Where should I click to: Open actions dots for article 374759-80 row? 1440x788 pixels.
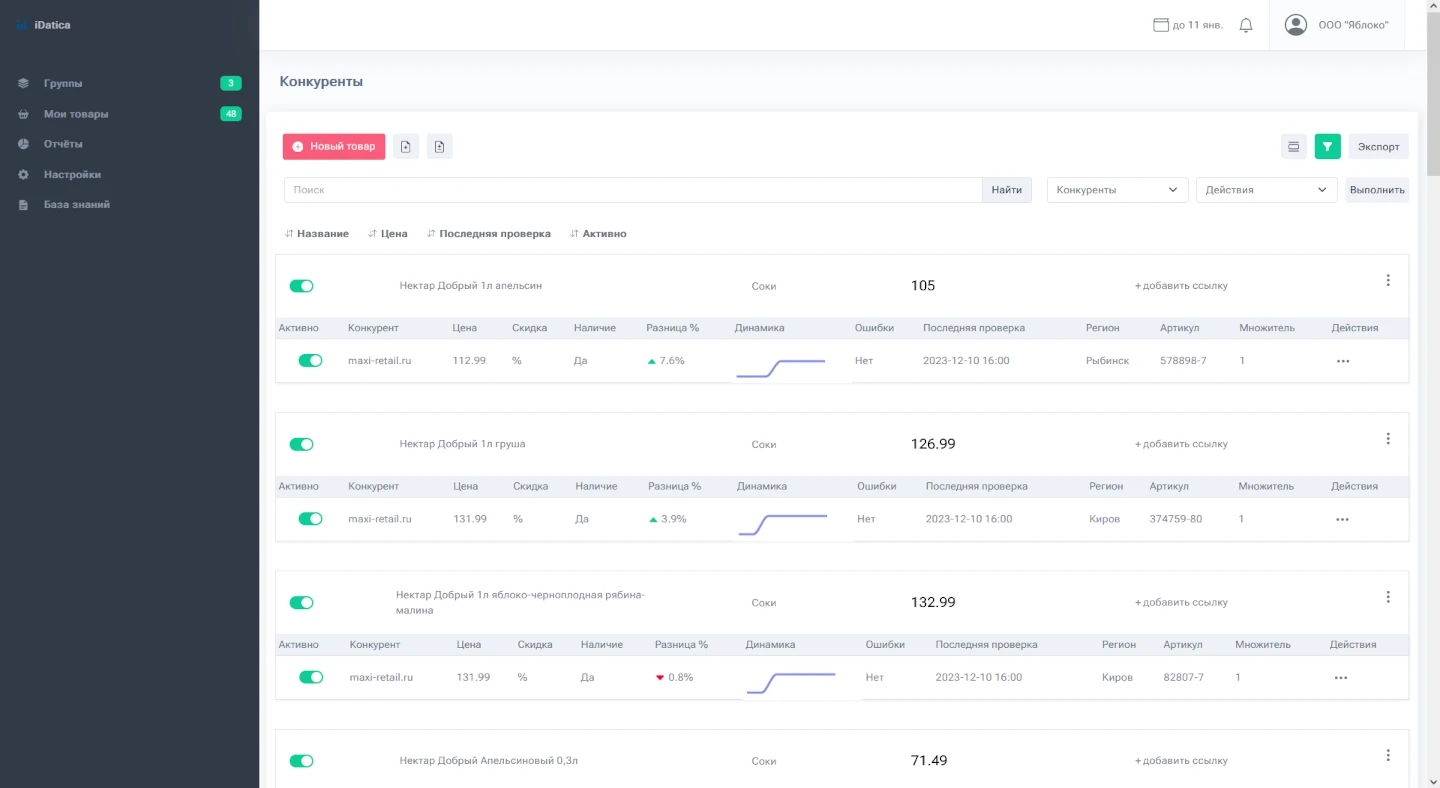pos(1342,520)
